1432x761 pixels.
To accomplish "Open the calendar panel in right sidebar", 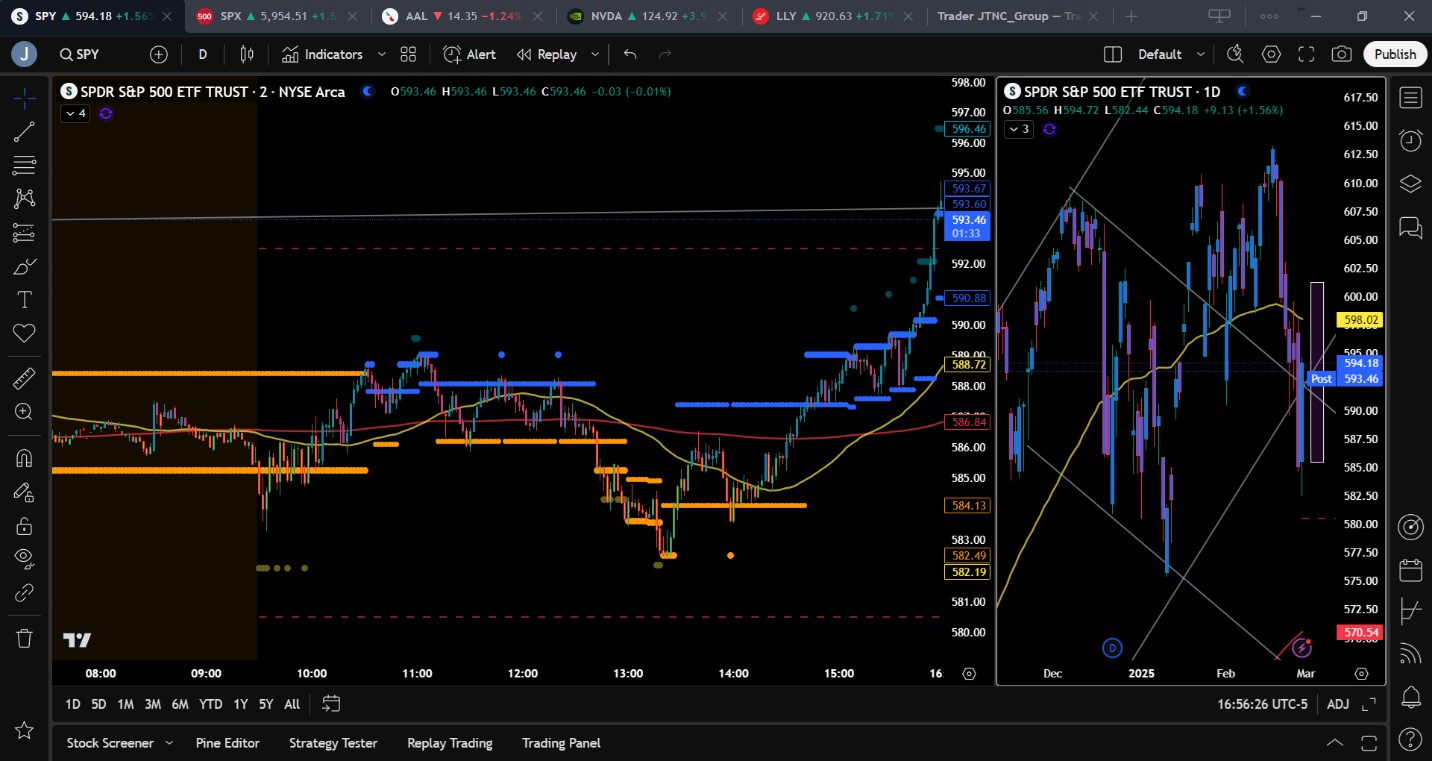I will pos(1411,570).
